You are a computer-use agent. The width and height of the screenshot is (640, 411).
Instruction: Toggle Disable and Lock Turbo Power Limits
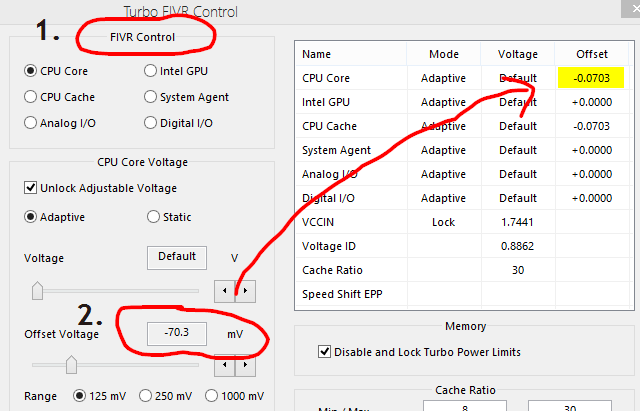pyautogui.click(x=324, y=351)
